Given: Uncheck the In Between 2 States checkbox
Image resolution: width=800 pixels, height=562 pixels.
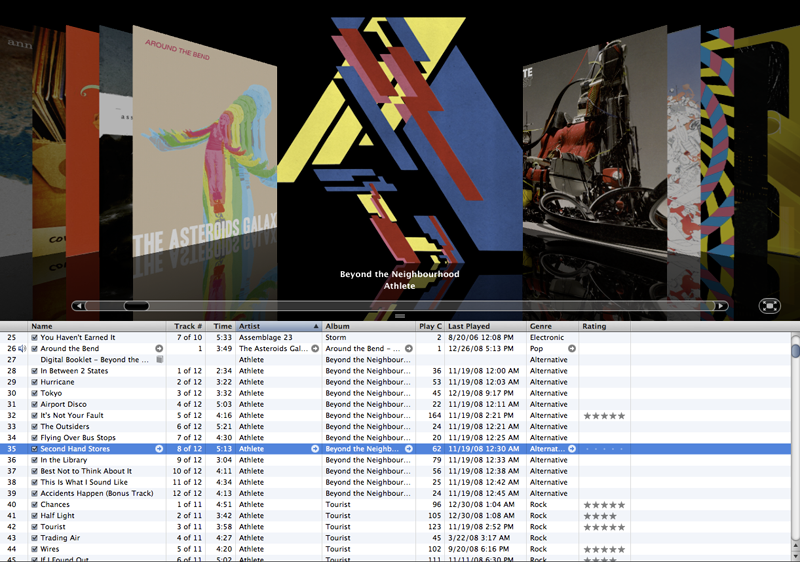Looking at the screenshot, I should click(x=35, y=371).
